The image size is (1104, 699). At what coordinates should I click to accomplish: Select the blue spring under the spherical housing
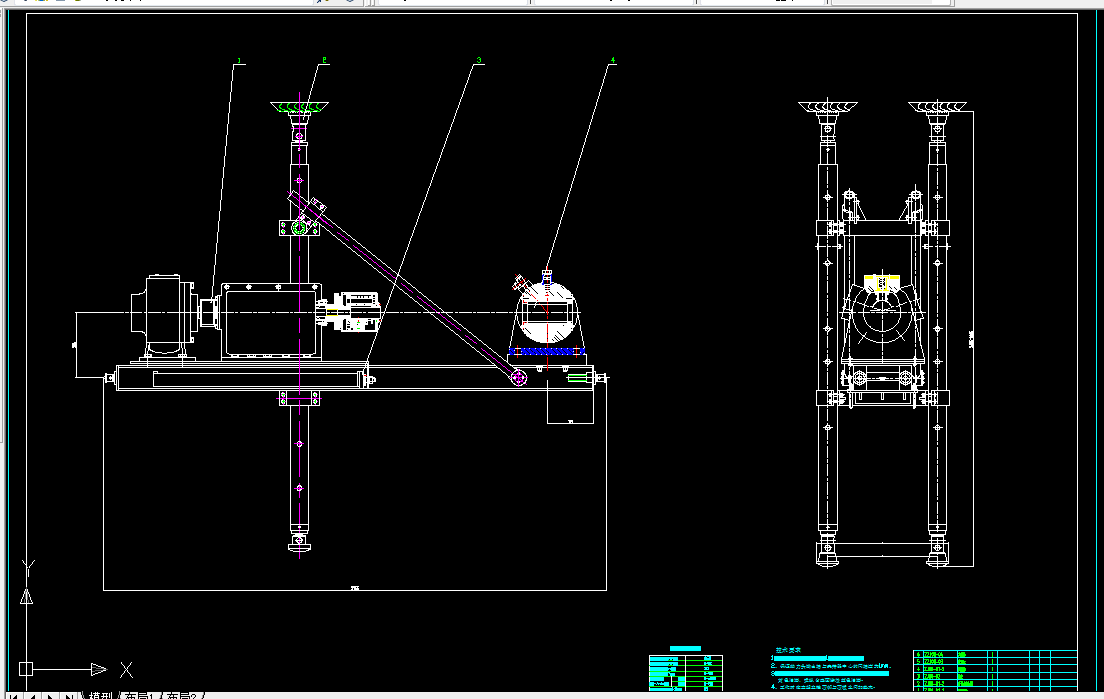point(547,351)
